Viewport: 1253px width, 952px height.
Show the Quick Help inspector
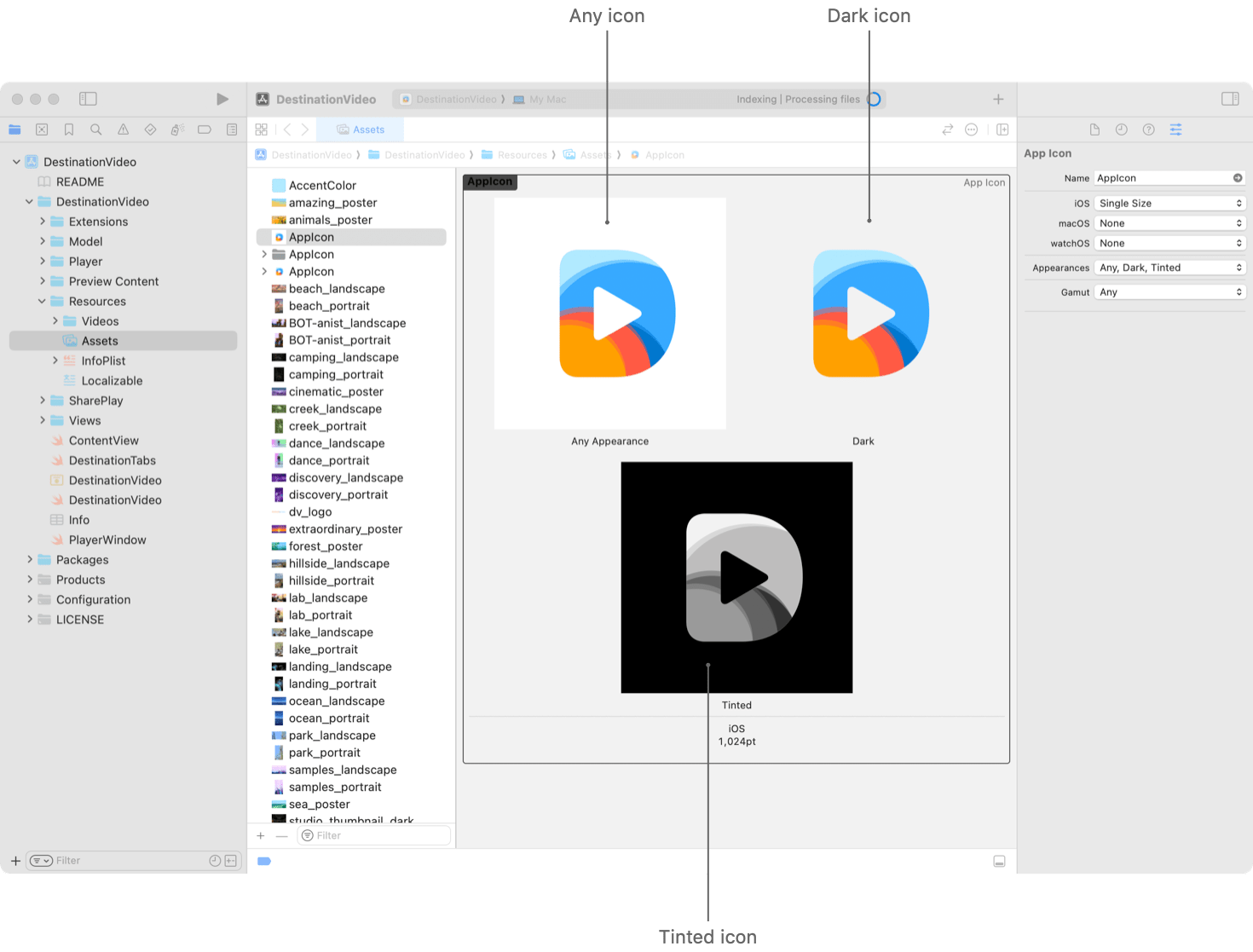[1149, 130]
